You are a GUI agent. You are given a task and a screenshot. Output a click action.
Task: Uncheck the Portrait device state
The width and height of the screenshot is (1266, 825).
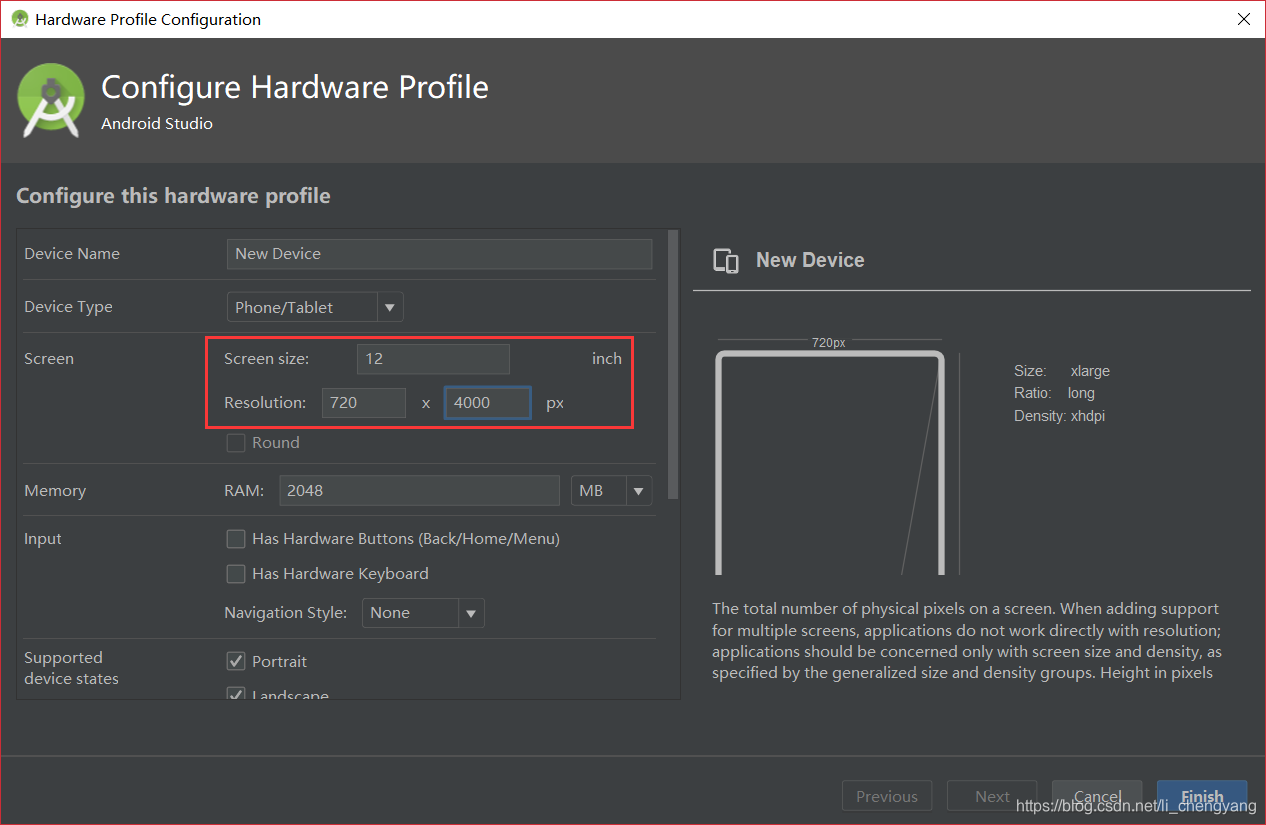coord(236,662)
